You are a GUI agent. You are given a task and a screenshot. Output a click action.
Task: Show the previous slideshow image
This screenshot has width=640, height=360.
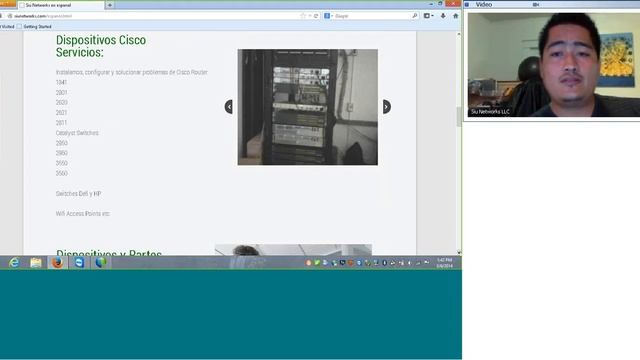(x=229, y=107)
